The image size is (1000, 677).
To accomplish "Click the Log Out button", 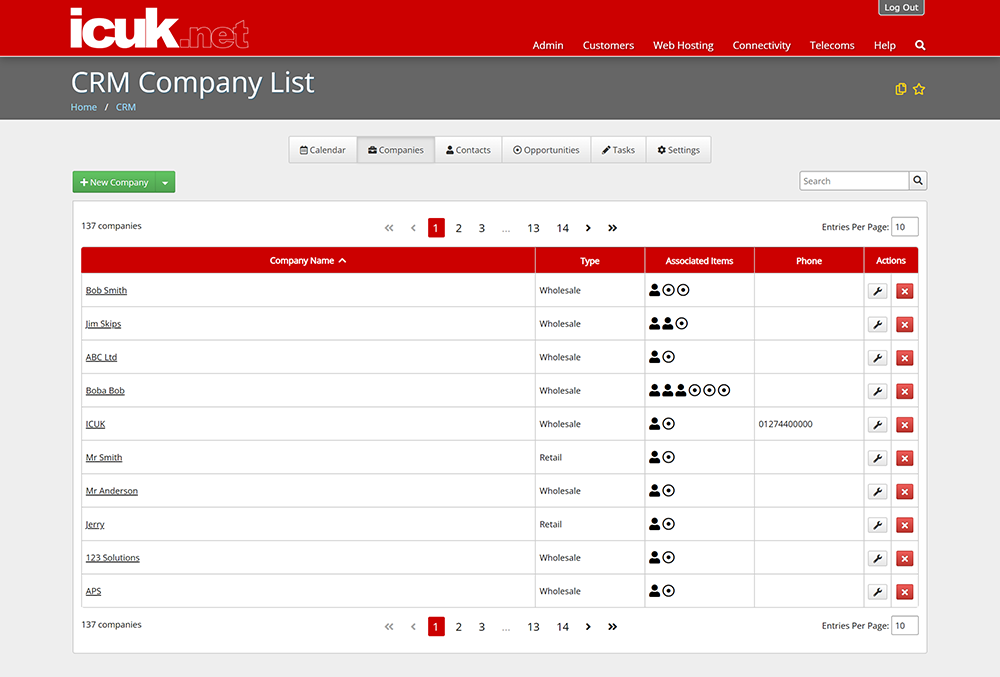I will (x=901, y=7).
